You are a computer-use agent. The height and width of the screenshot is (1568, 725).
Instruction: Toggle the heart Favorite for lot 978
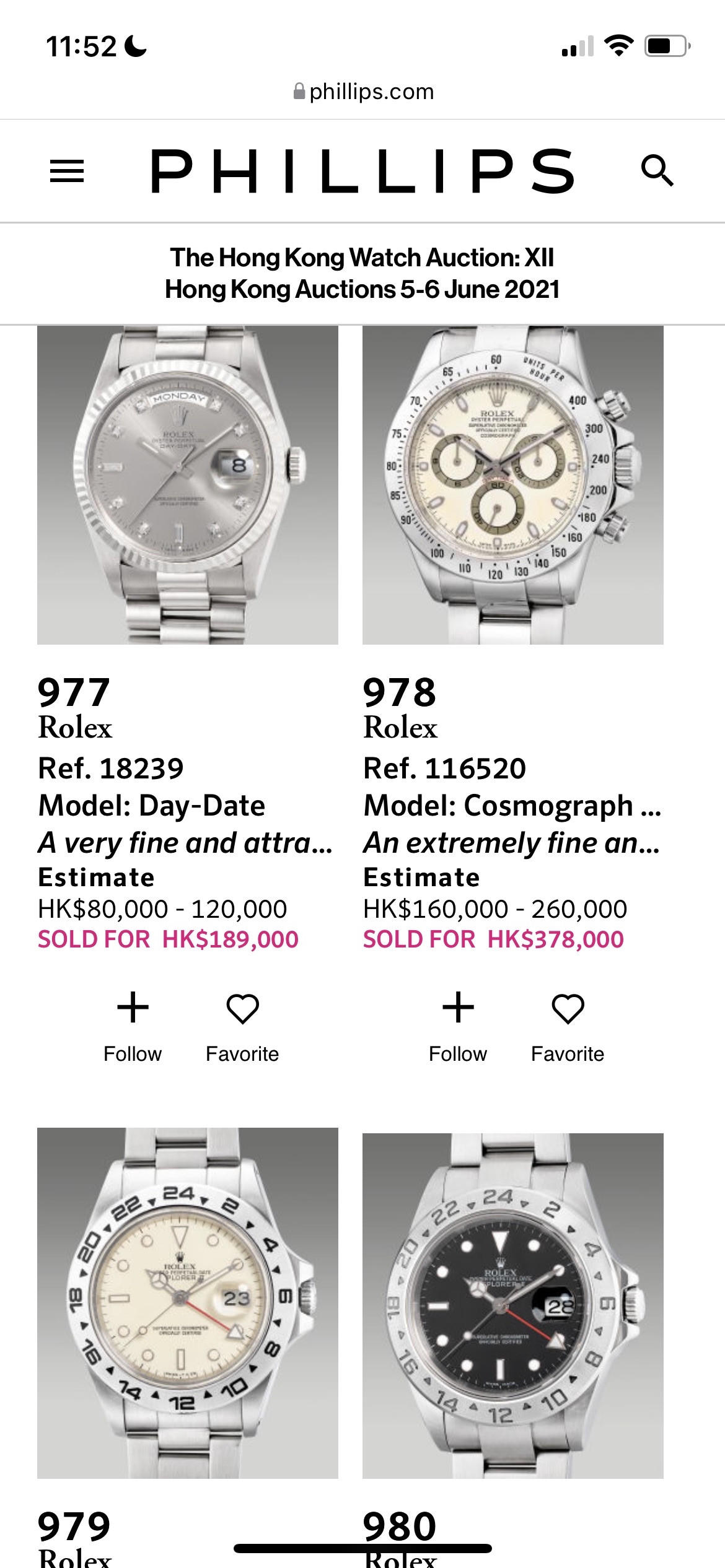(x=568, y=1009)
